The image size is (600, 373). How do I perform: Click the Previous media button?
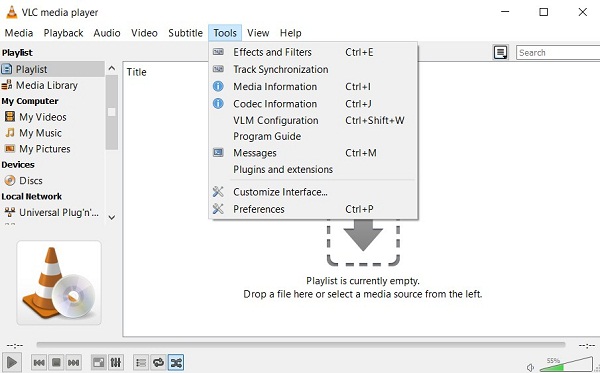39,362
